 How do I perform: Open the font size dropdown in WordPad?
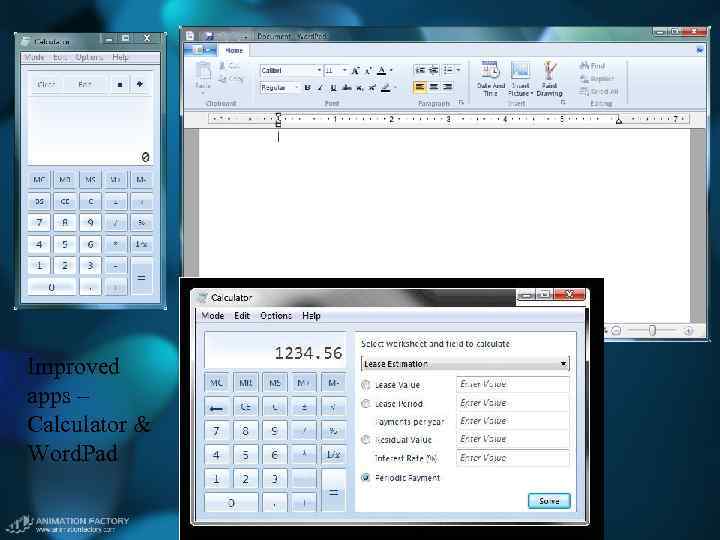tap(344, 70)
